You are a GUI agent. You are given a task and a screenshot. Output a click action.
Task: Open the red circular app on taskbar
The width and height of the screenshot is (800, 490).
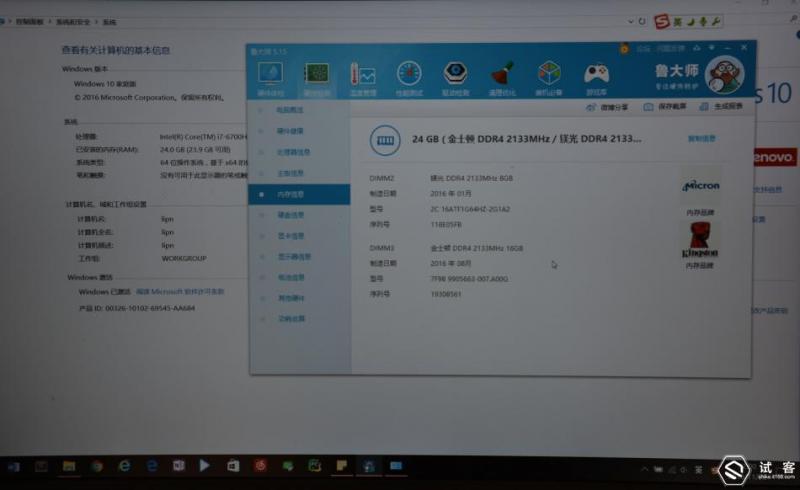[260, 466]
